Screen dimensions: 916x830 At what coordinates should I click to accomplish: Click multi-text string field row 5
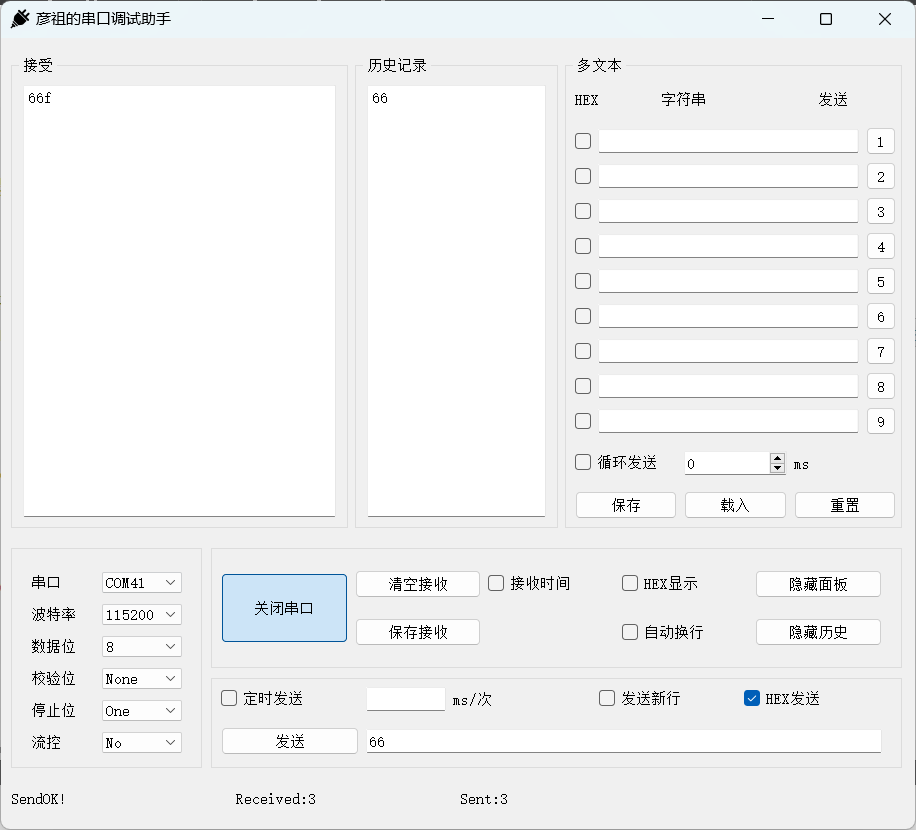(728, 282)
